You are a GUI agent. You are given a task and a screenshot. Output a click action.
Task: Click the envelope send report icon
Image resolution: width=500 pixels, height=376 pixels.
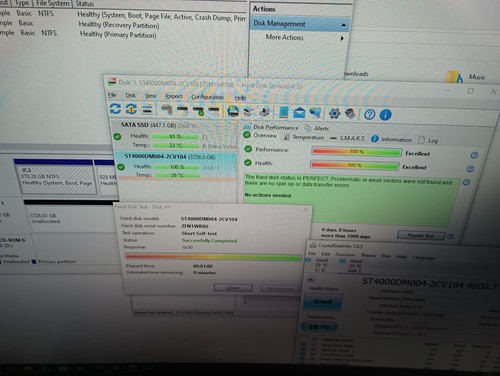click(299, 113)
